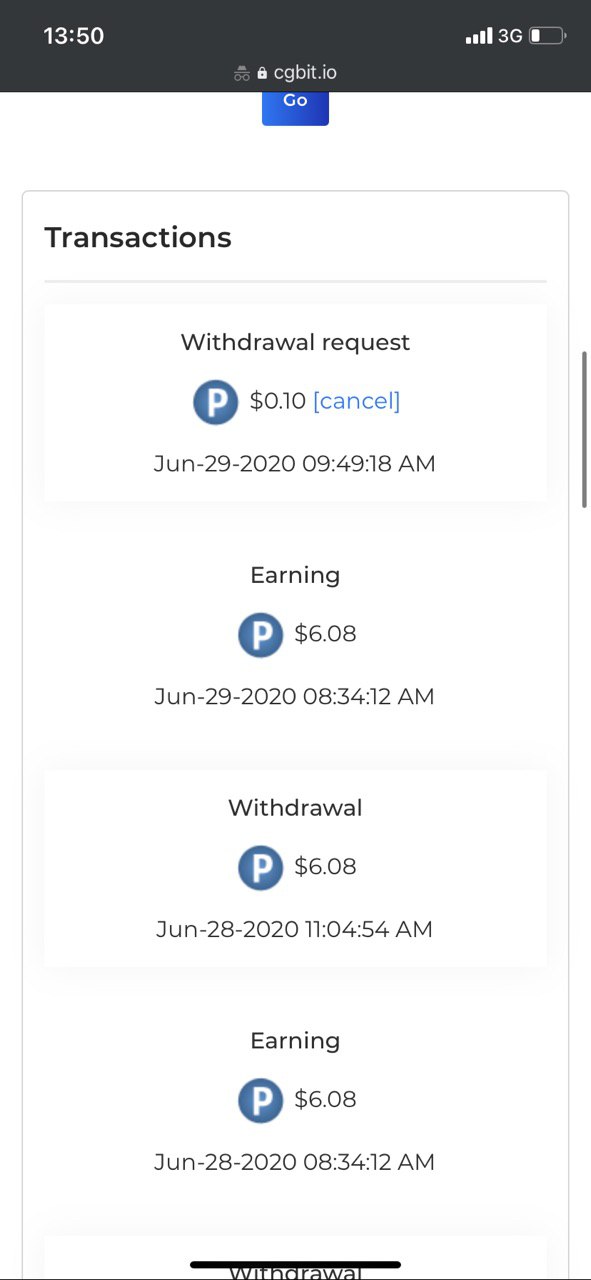The height and width of the screenshot is (1280, 591).
Task: Tap the 13:50 clock in status bar
Action: point(74,36)
